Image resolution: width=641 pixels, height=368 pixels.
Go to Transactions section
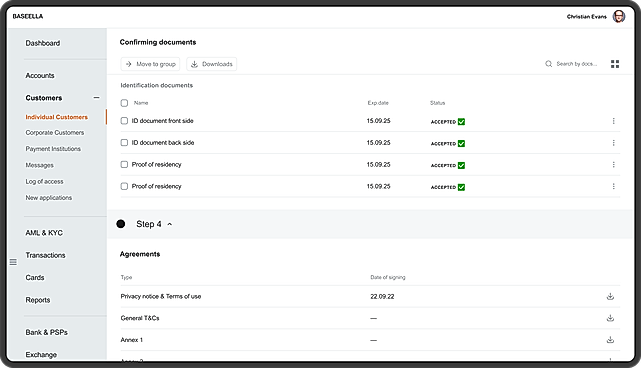[45, 255]
